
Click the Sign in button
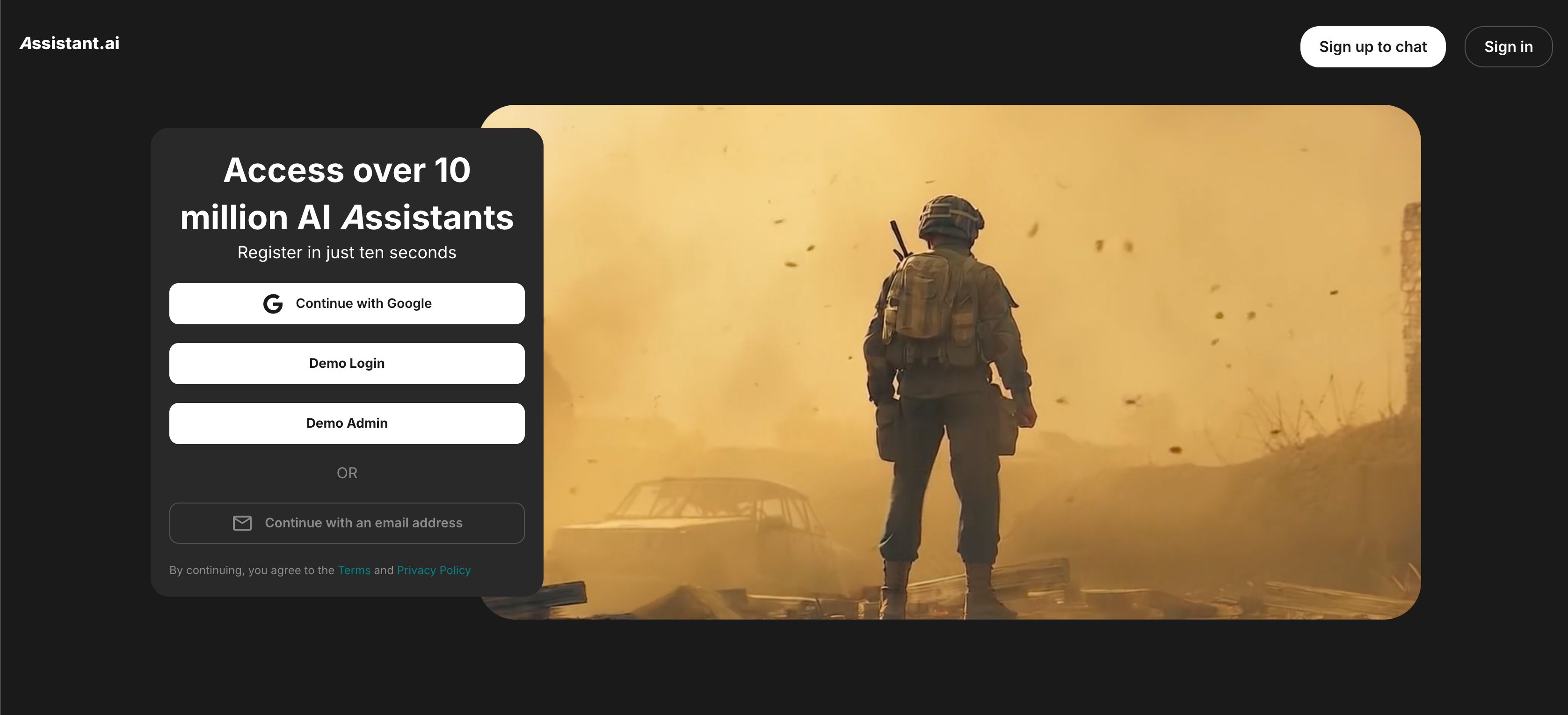1508,47
